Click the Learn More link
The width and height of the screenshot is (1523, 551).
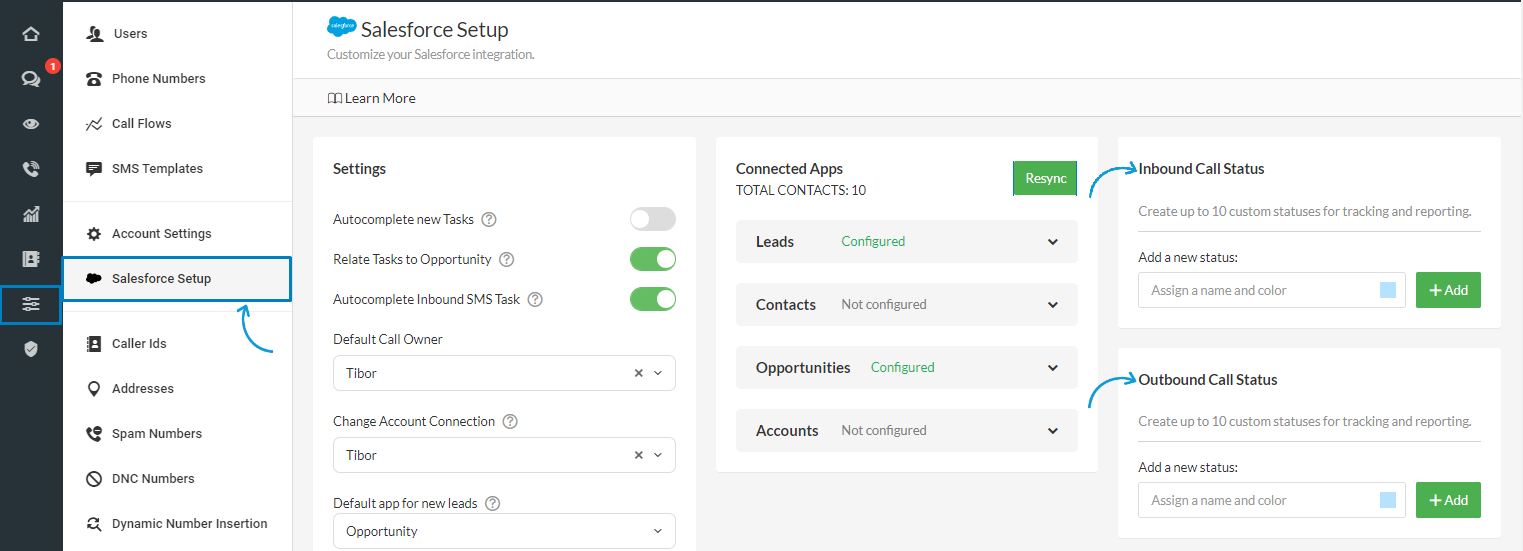[372, 99]
